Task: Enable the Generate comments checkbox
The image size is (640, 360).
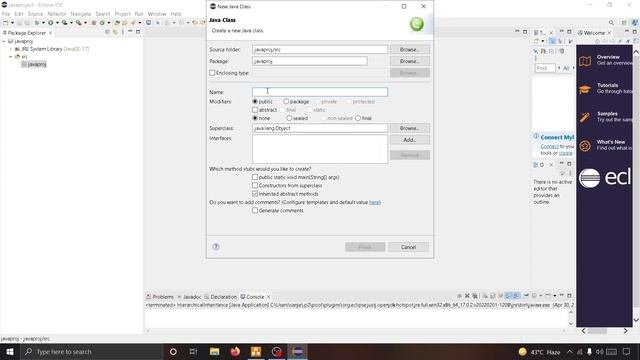Action: pyautogui.click(x=255, y=211)
